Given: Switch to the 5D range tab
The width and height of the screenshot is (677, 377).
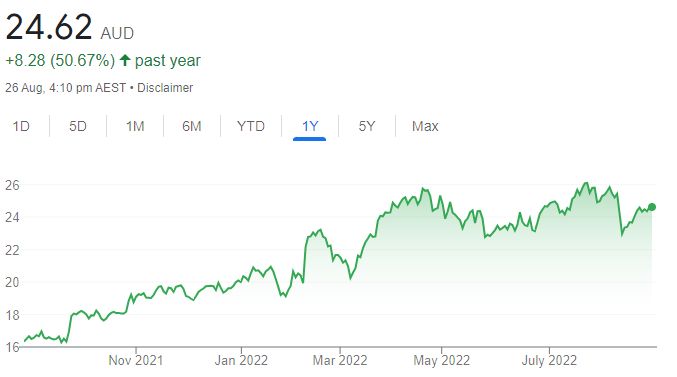Looking at the screenshot, I should click(78, 126).
